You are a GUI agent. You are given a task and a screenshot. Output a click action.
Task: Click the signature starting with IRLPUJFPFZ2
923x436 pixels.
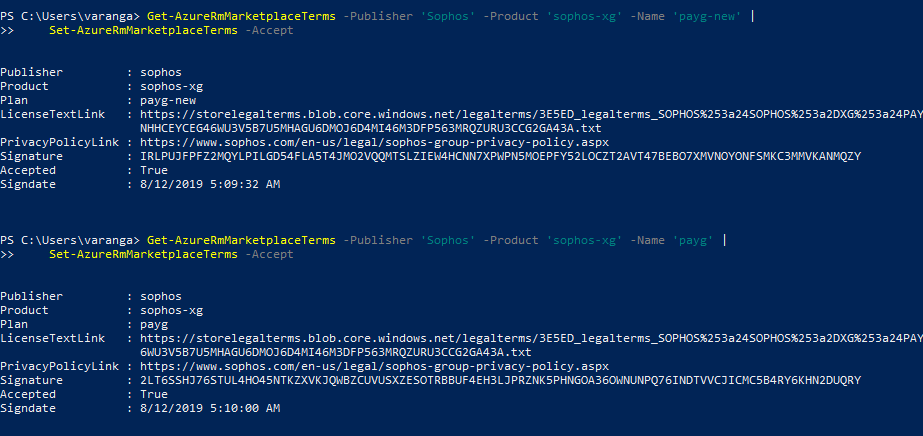coord(500,156)
